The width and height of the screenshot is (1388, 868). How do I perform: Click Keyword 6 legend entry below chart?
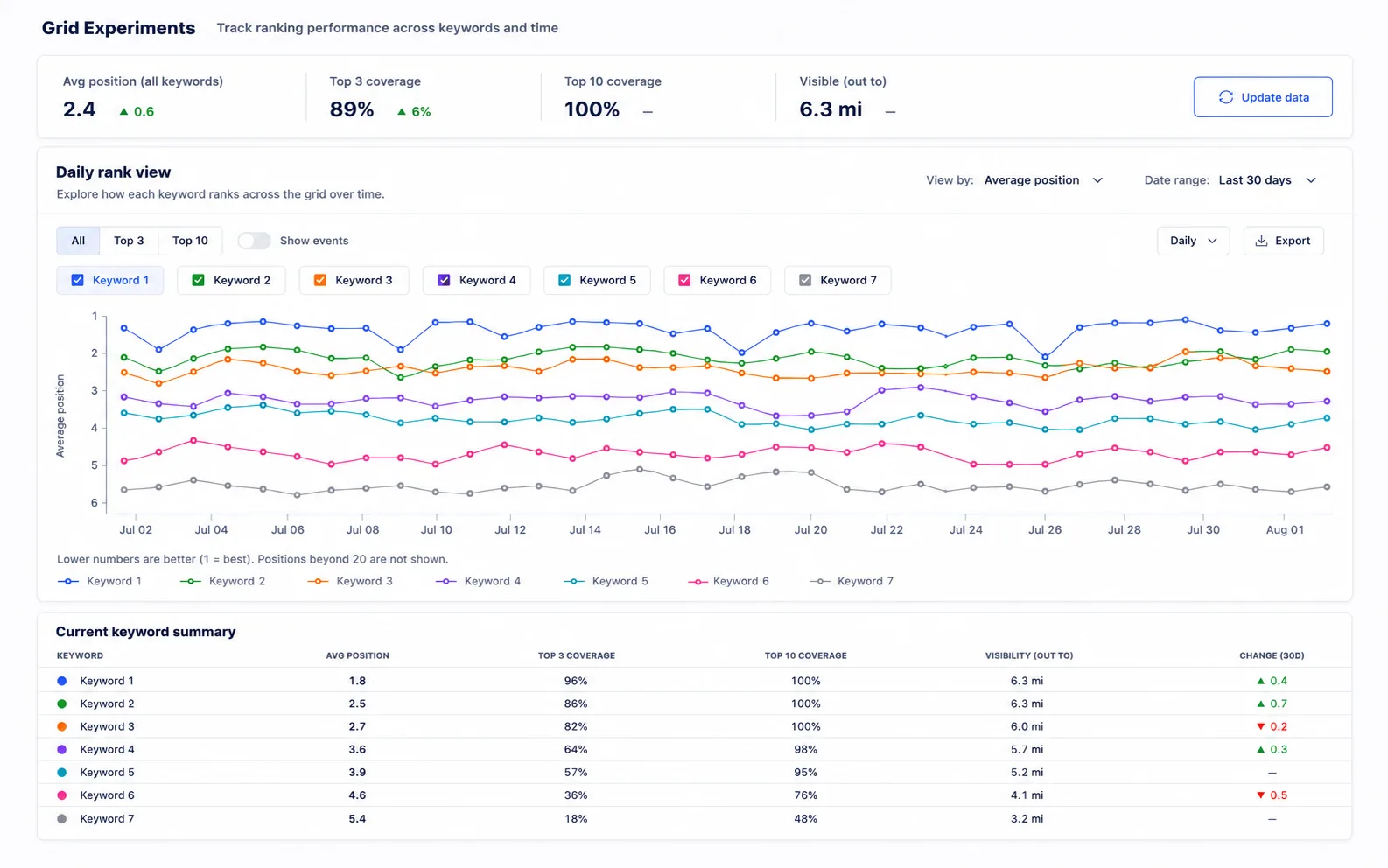click(728, 581)
